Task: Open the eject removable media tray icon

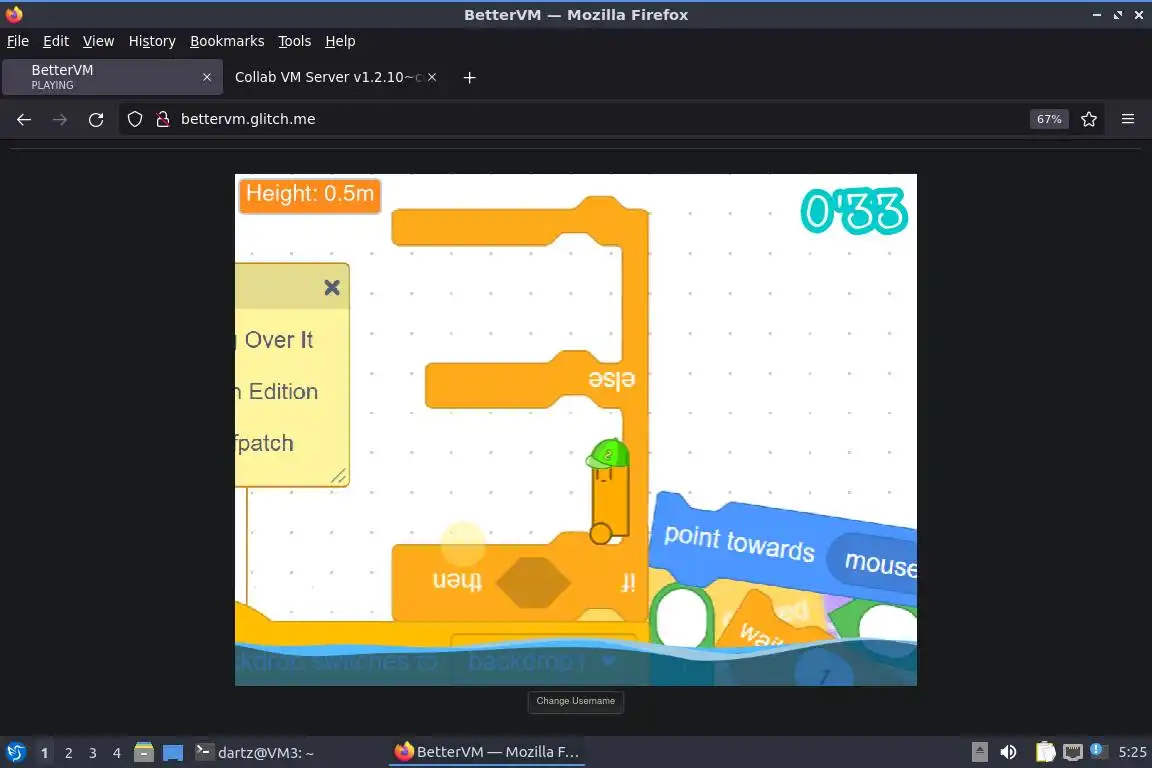Action: (x=979, y=752)
